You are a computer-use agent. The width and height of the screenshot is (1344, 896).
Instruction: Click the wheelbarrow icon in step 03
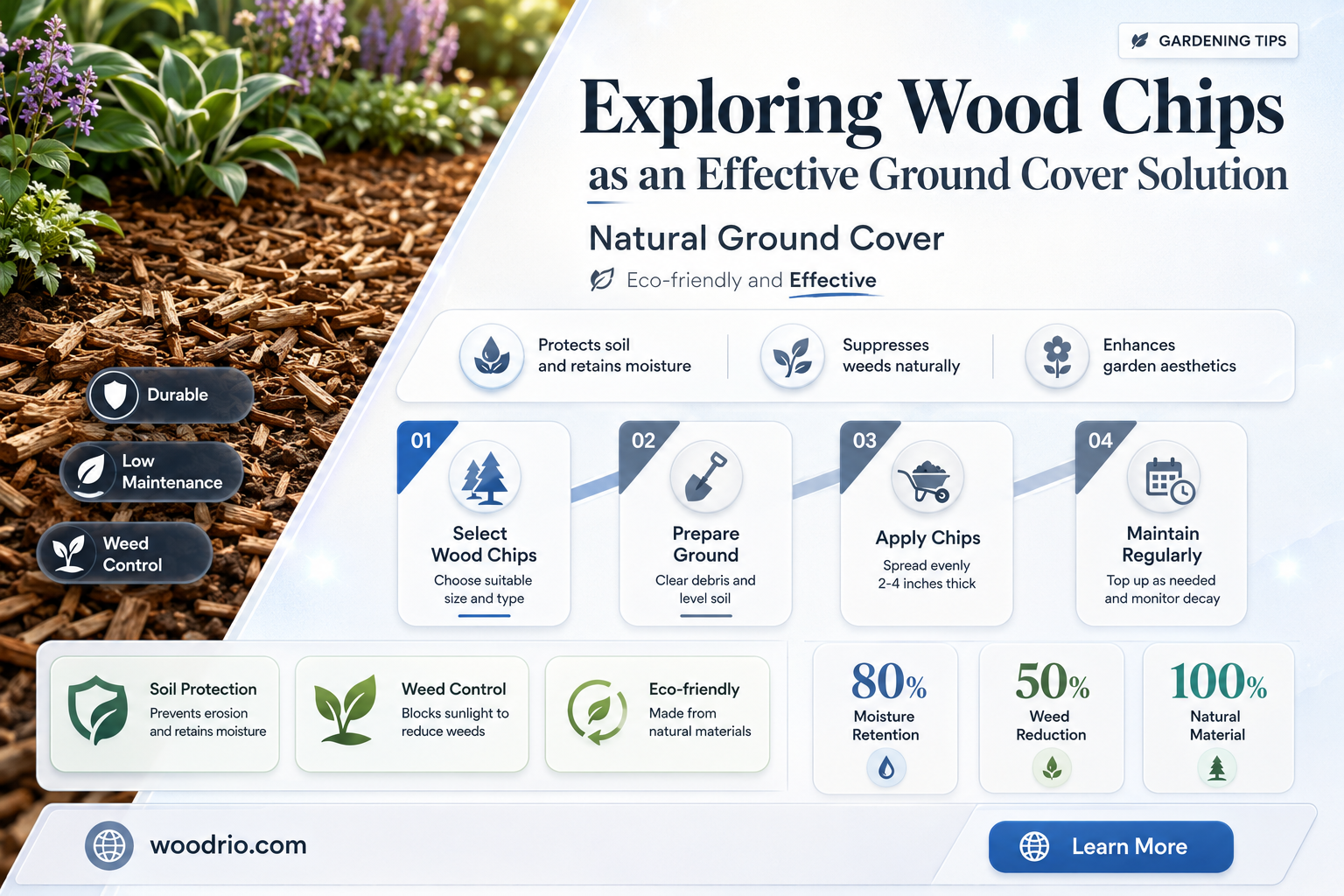coord(927,478)
